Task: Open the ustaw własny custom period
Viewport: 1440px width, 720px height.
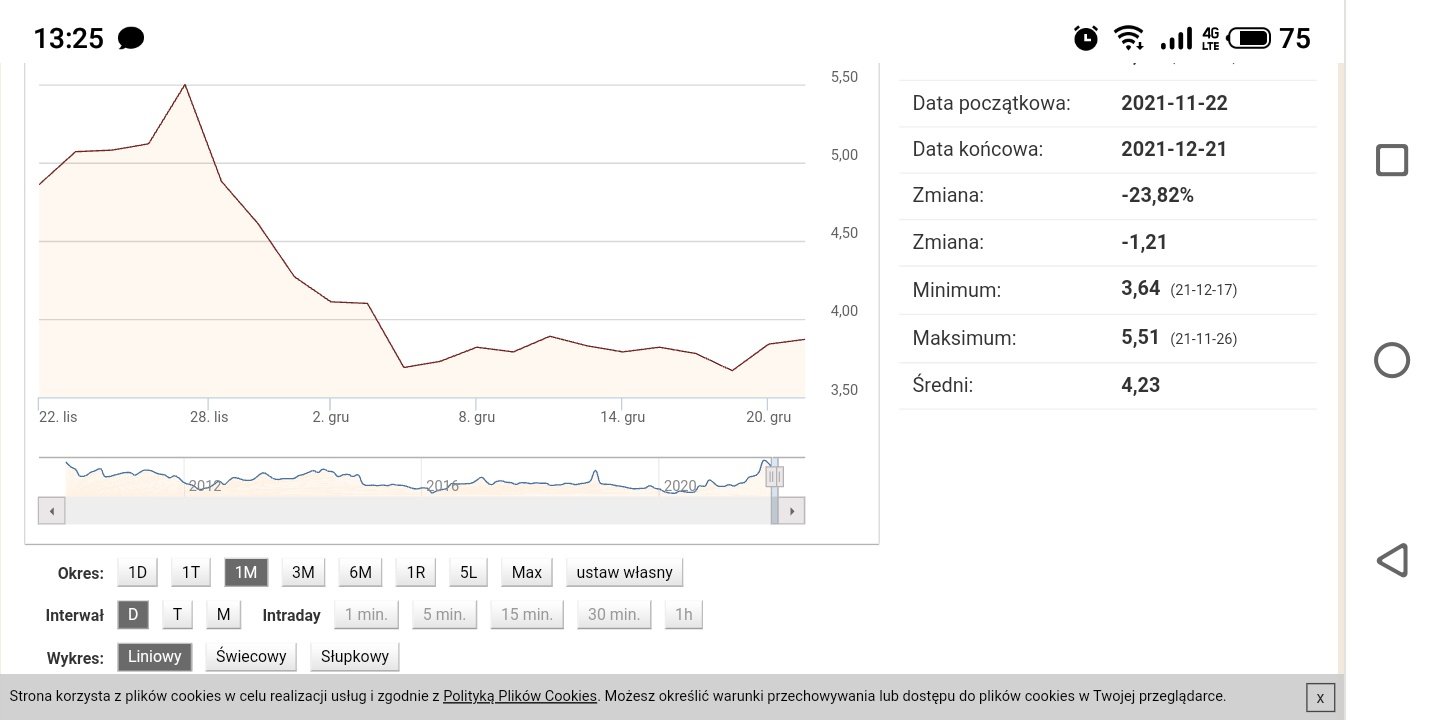Action: pos(625,572)
